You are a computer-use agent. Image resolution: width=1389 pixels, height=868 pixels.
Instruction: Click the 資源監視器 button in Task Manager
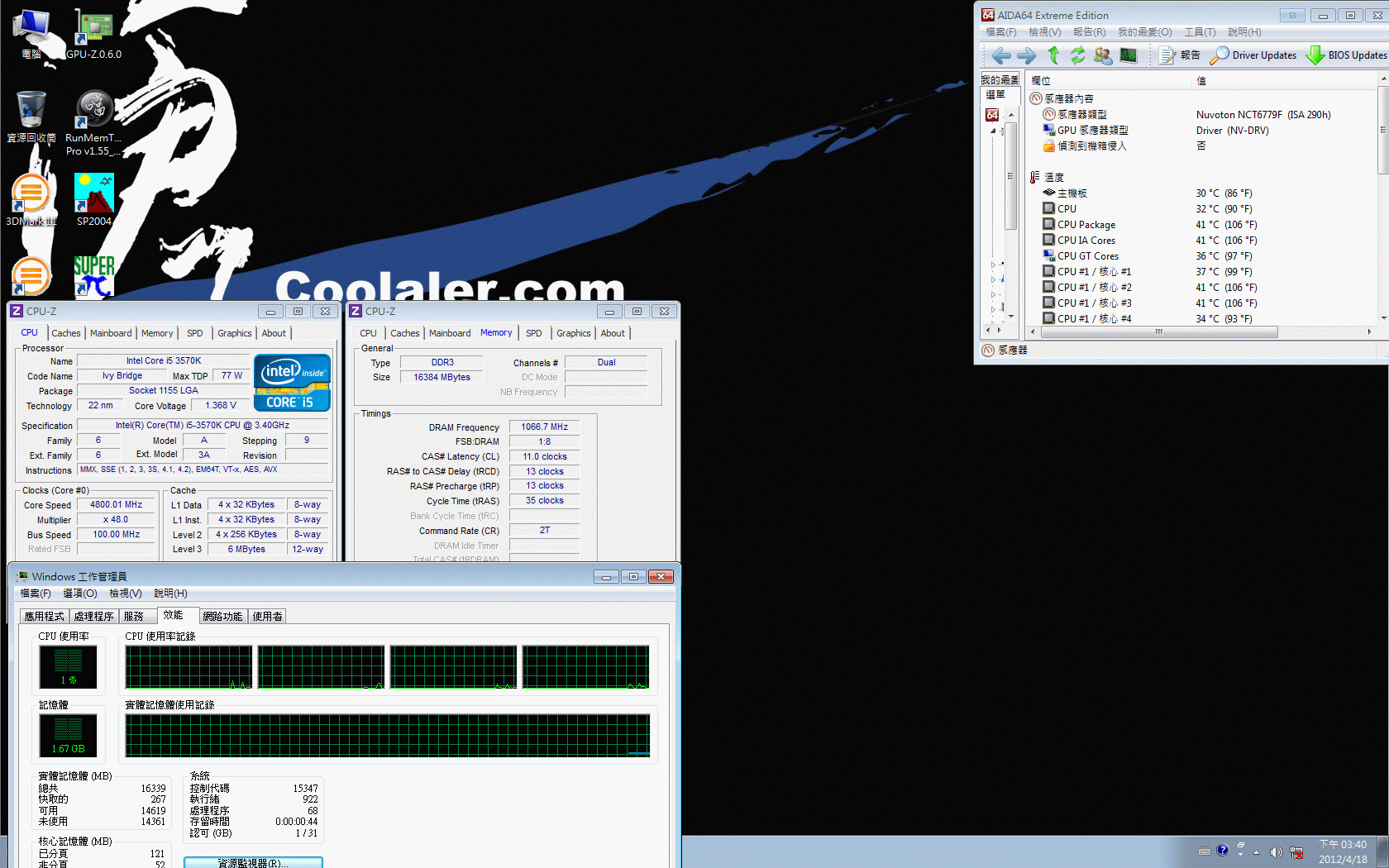click(x=253, y=862)
